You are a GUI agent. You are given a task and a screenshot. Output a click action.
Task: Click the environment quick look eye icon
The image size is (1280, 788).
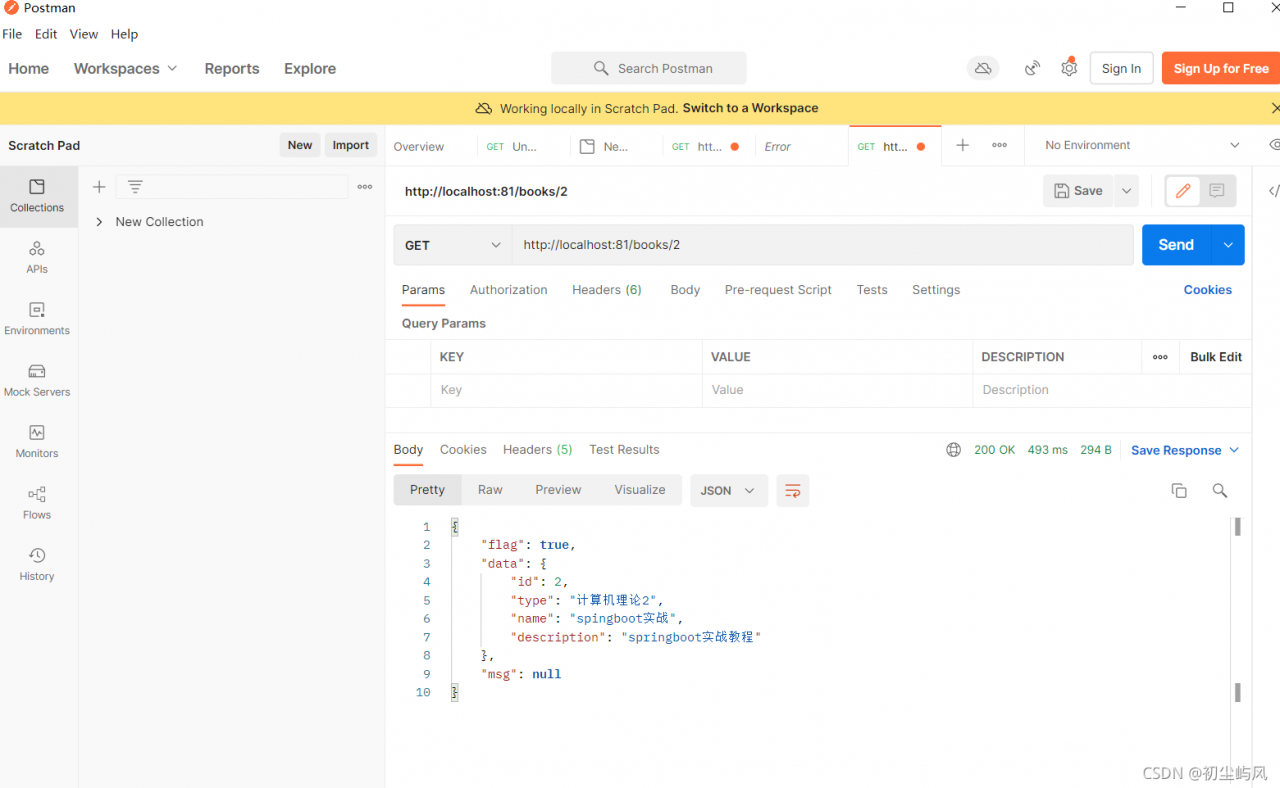pyautogui.click(x=1274, y=145)
